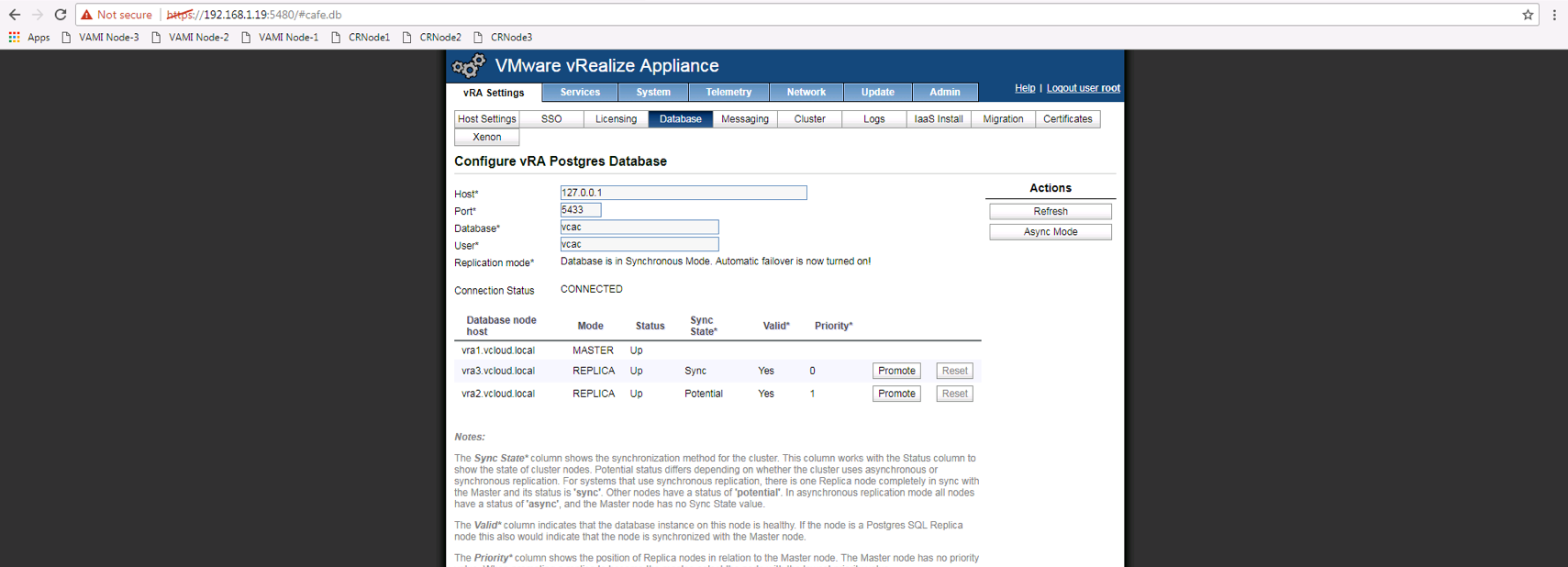Viewport: 1568px width, 567px height.
Task: Open the CRNode1 bookmark
Action: (x=361, y=38)
